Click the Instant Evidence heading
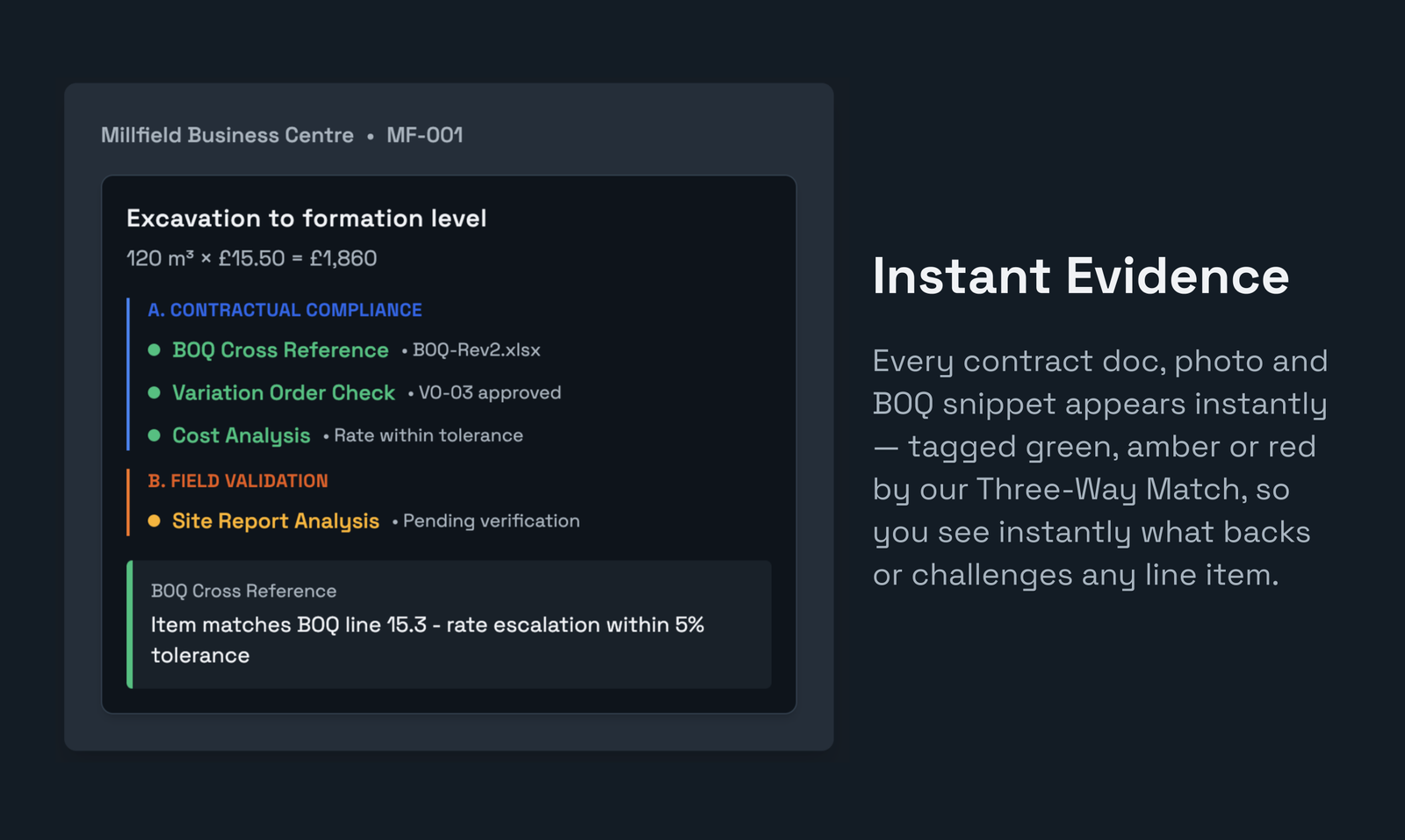Image resolution: width=1405 pixels, height=840 pixels. 1081,276
